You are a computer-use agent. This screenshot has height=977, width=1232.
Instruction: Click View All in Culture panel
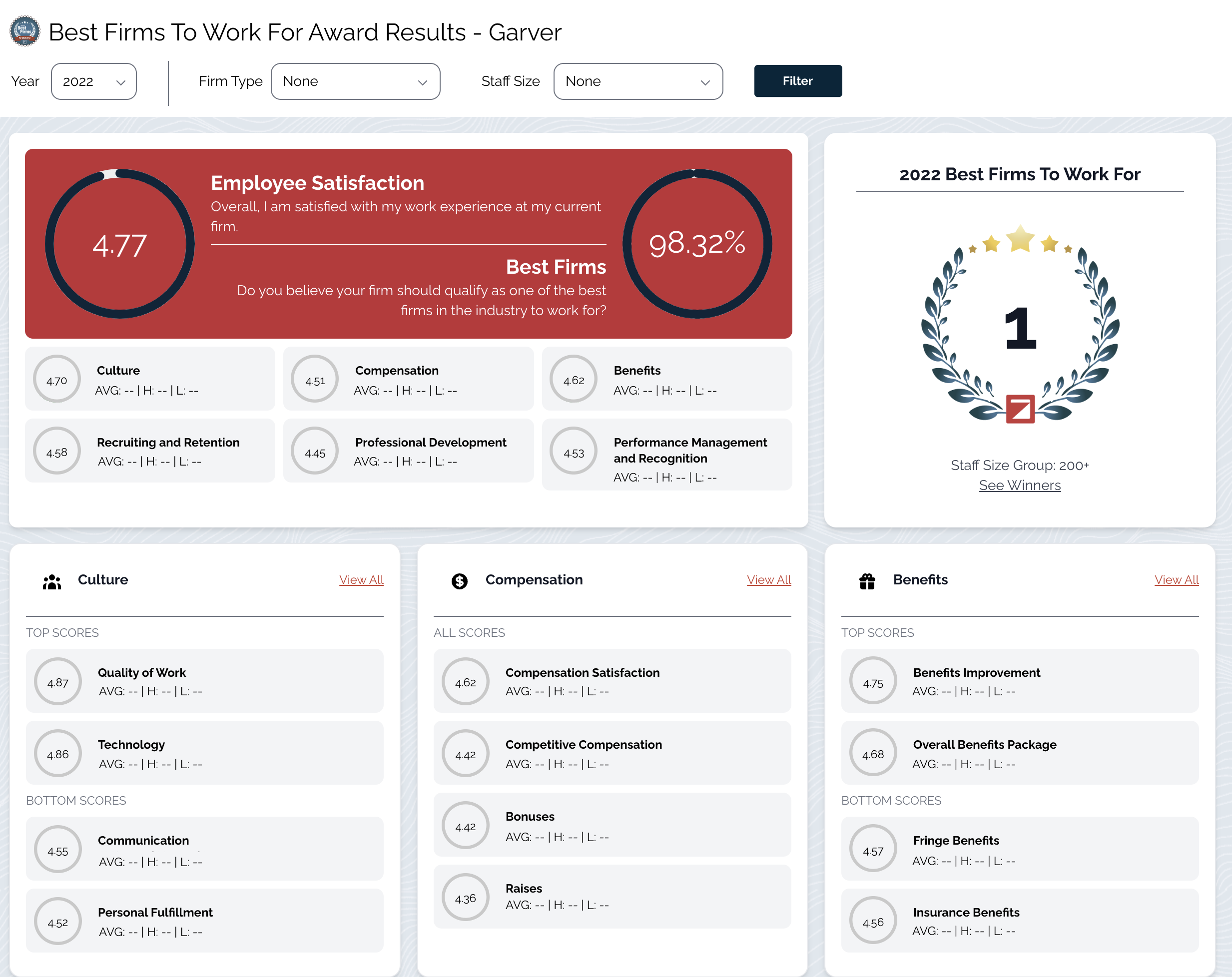361,579
